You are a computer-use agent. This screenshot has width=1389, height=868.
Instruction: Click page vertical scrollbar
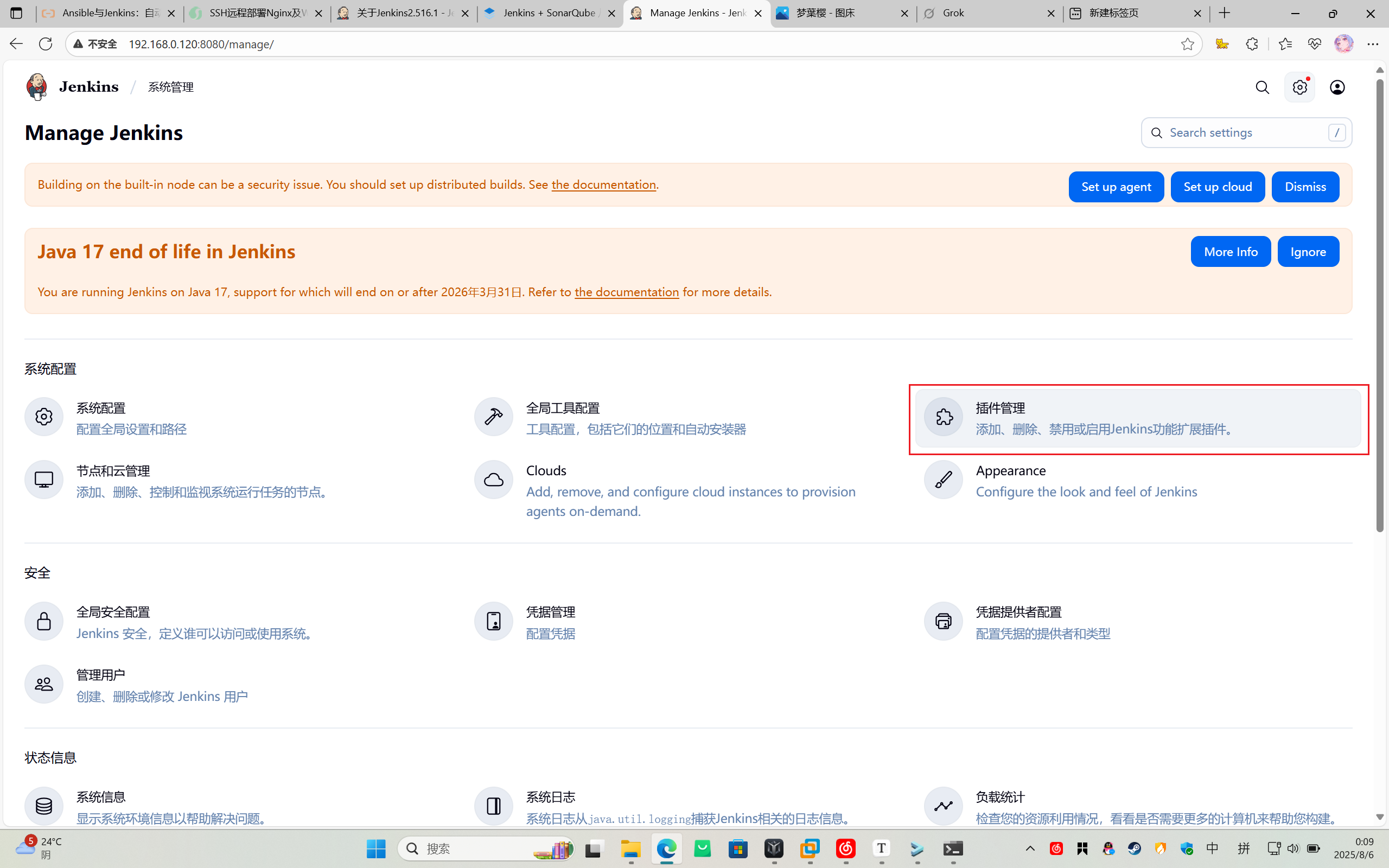pyautogui.click(x=1380, y=305)
